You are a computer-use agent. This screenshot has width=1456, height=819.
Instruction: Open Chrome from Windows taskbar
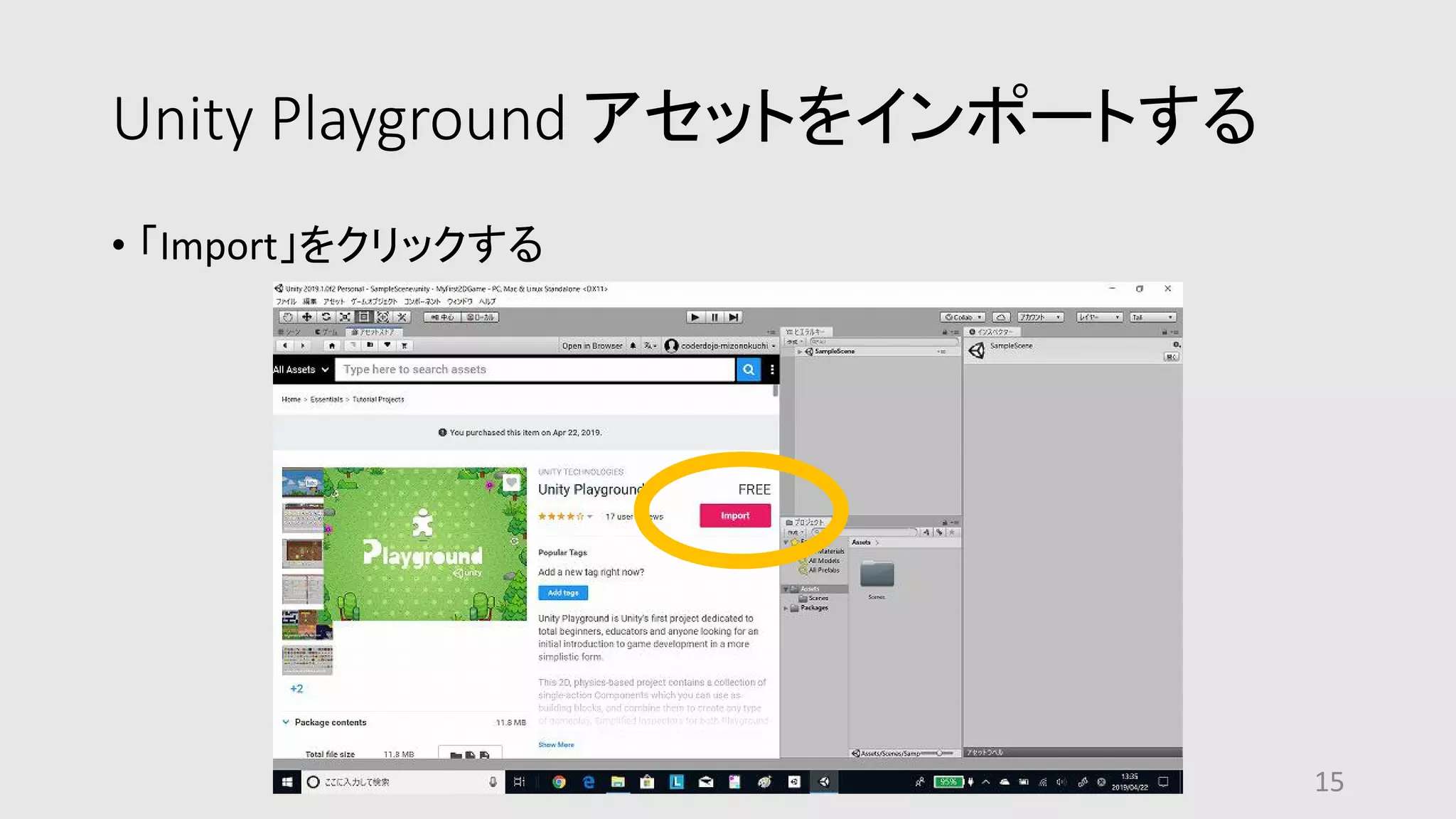(559, 782)
